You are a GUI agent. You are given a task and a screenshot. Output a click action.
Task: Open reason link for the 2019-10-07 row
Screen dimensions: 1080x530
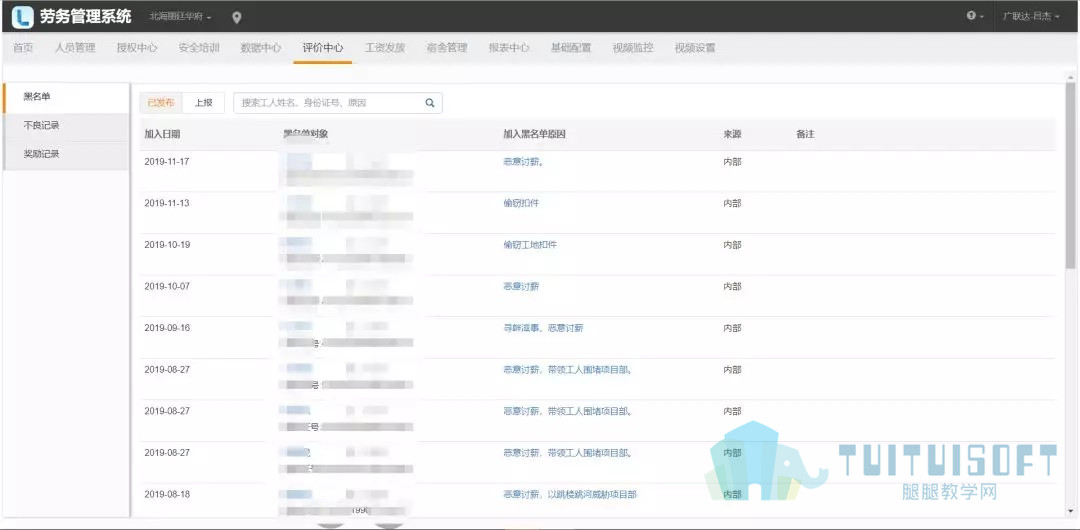(x=521, y=286)
